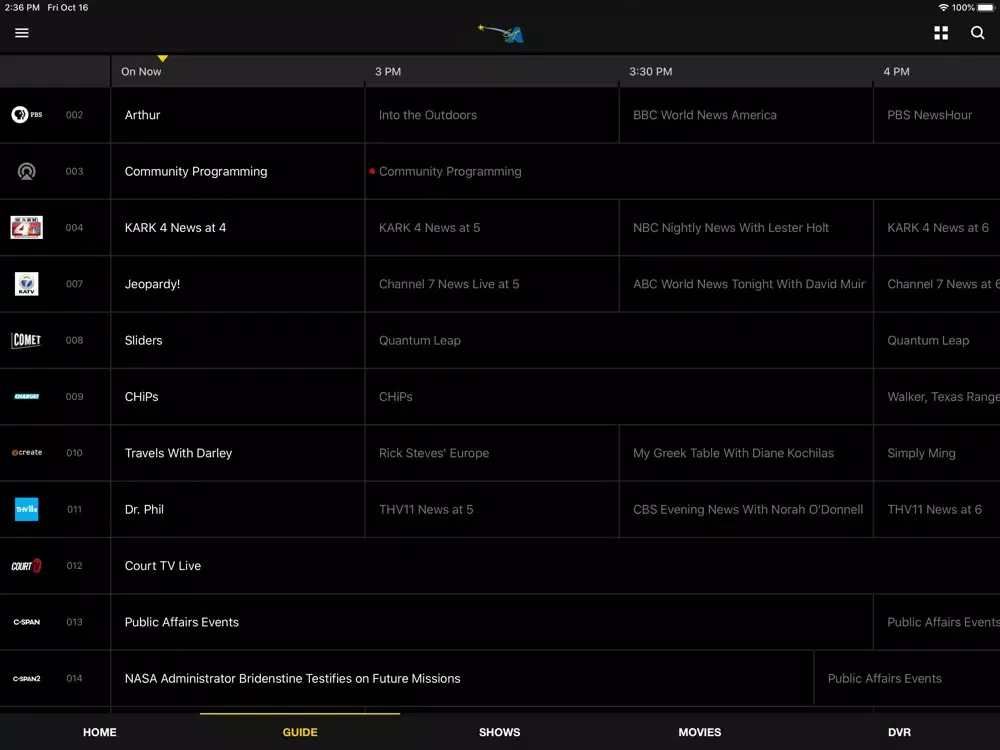Open Channel 7 News Live at 5

click(492, 284)
